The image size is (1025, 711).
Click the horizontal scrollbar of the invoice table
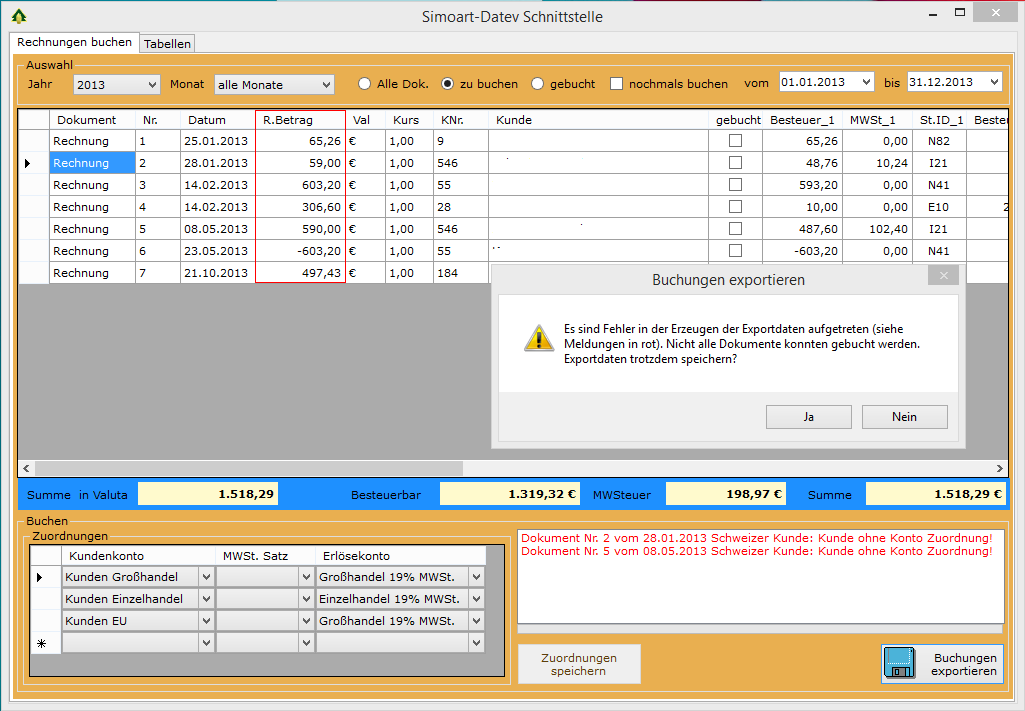pyautogui.click(x=250, y=468)
